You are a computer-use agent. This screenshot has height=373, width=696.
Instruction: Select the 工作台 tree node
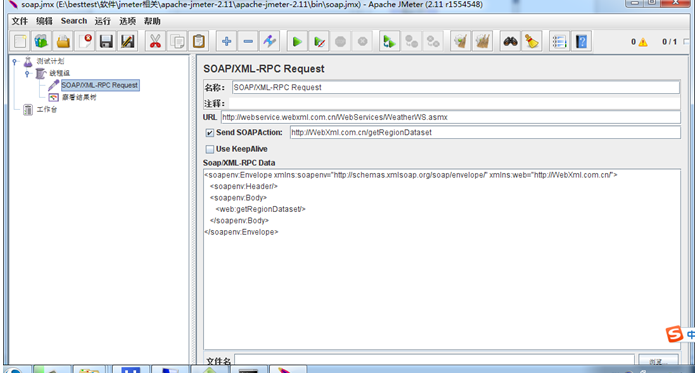pos(47,109)
